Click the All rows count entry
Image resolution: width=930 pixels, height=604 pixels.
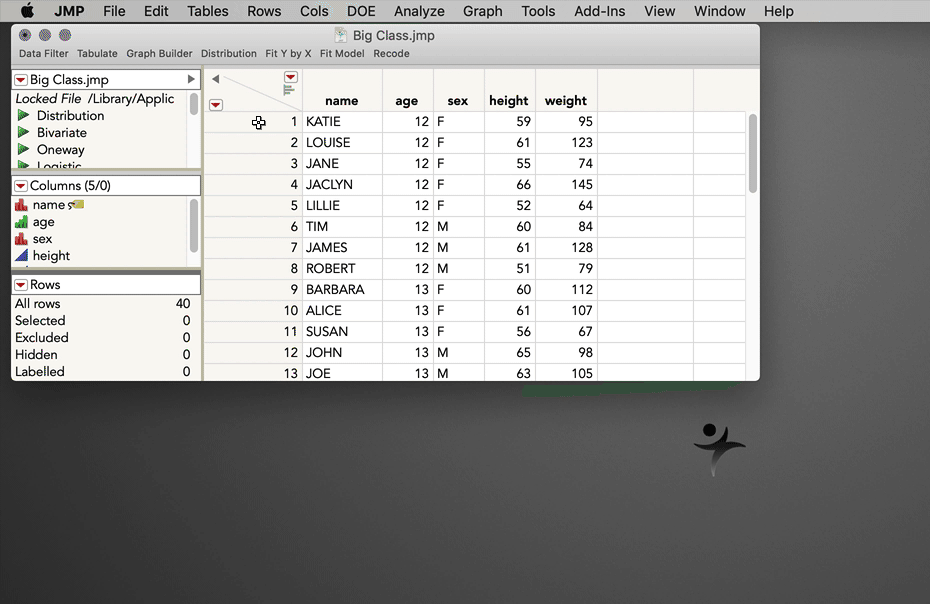[x=103, y=304]
